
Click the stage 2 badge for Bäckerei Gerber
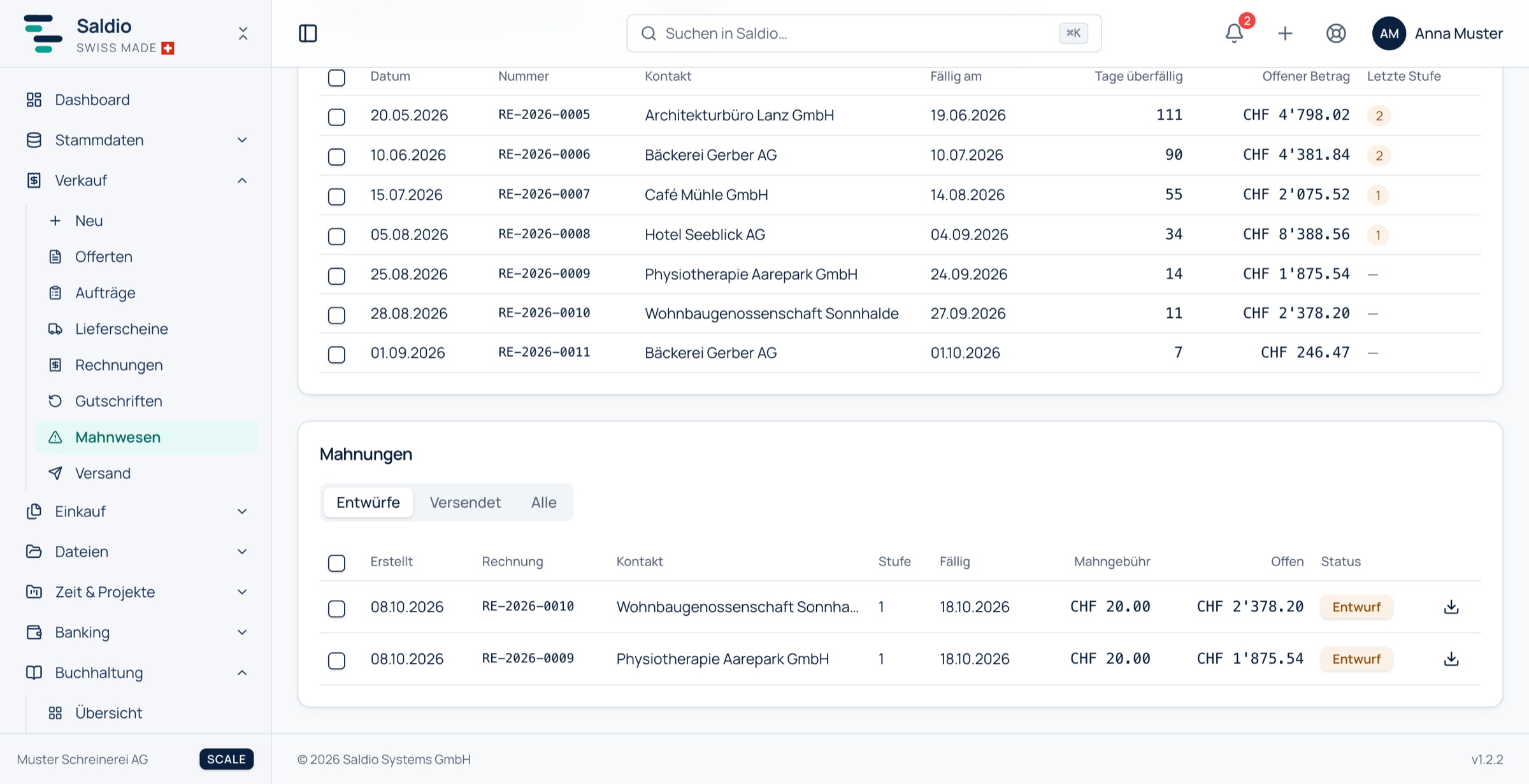click(1379, 155)
